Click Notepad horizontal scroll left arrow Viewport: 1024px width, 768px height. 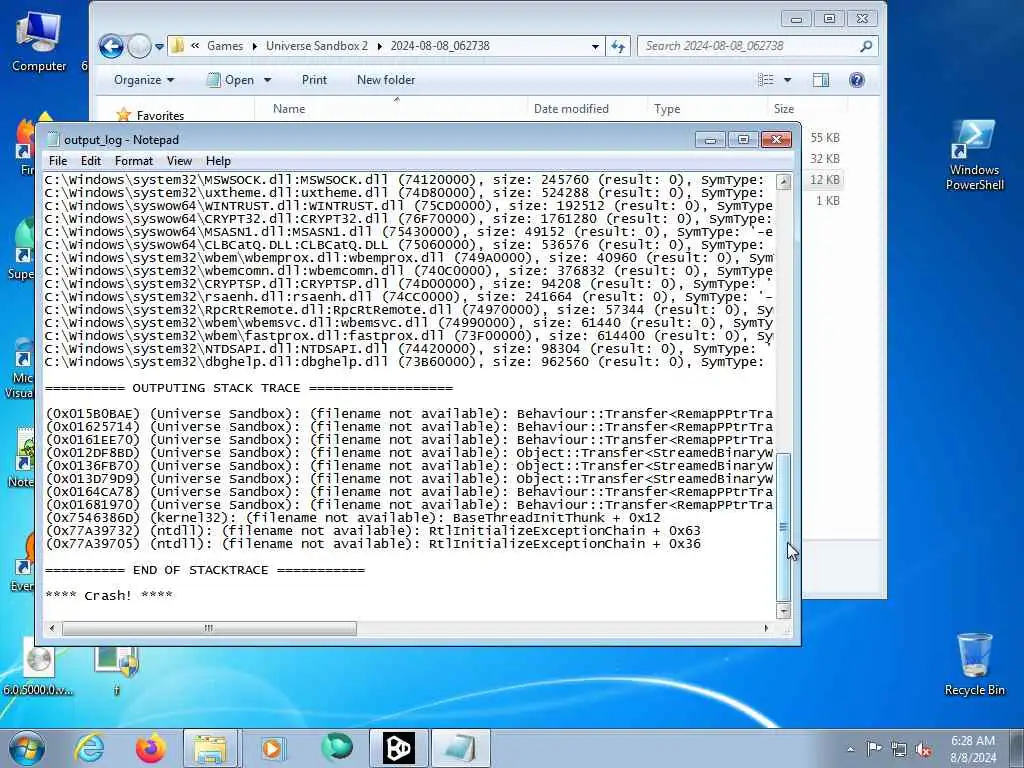click(52, 628)
